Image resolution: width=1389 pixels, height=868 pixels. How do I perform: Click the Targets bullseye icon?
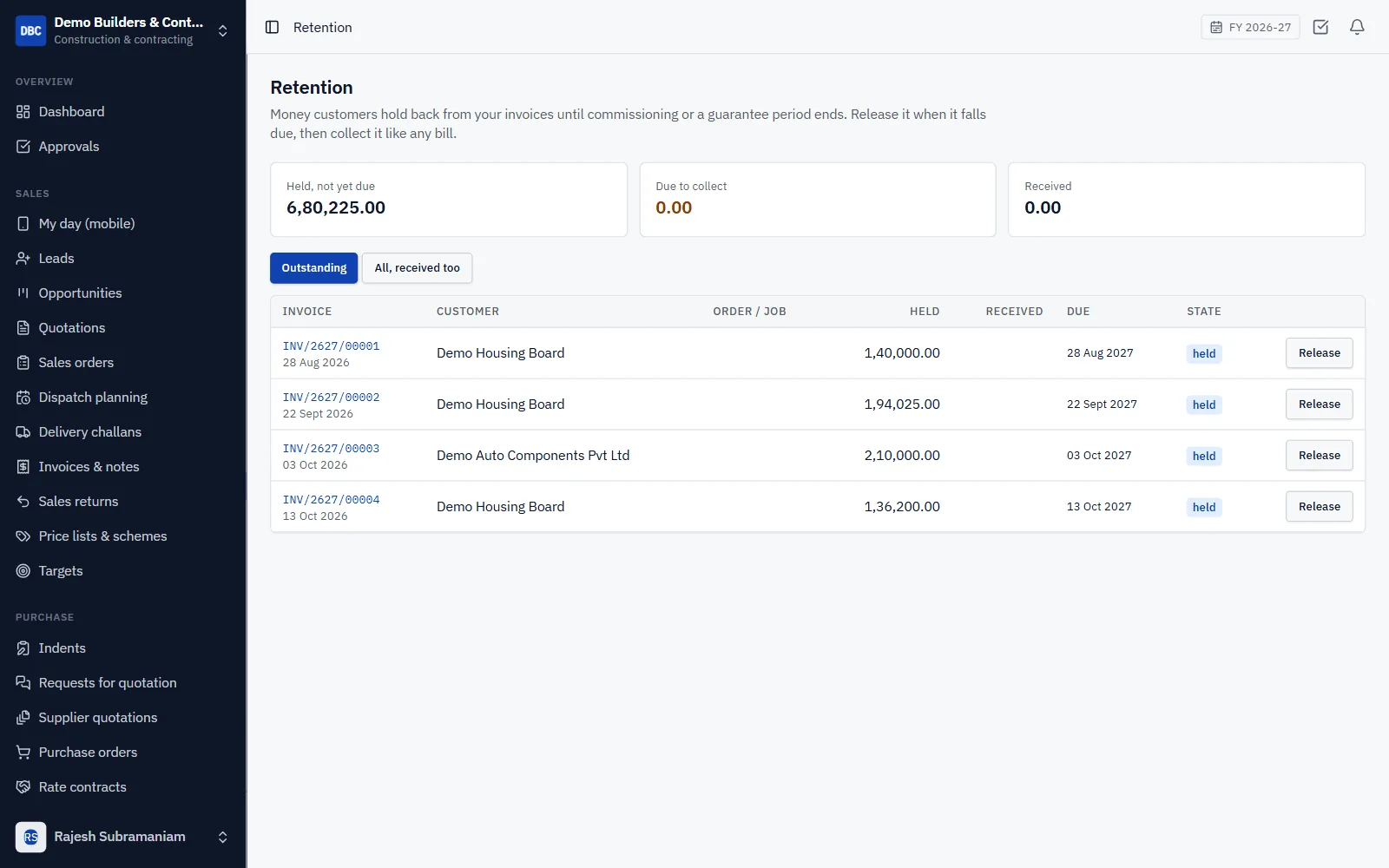pyautogui.click(x=23, y=571)
